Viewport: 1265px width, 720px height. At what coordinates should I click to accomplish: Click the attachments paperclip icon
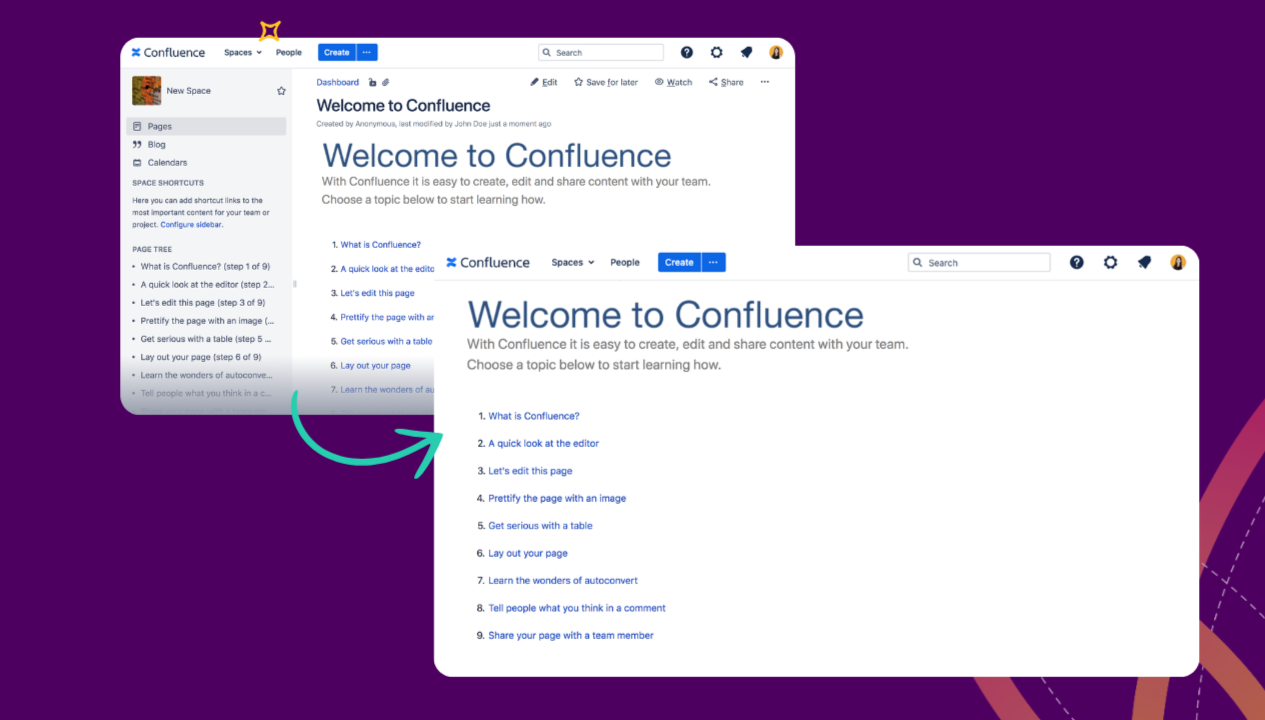385,82
